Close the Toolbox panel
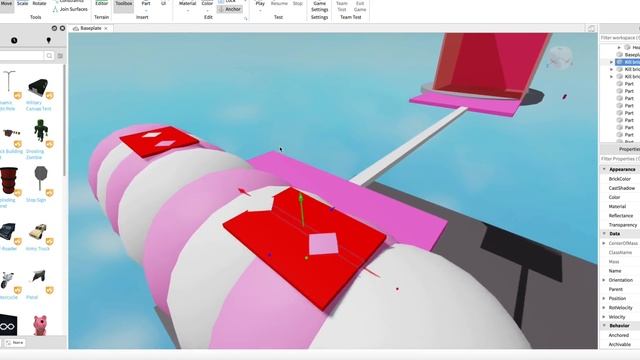The height and width of the screenshot is (360, 640). pos(62,28)
